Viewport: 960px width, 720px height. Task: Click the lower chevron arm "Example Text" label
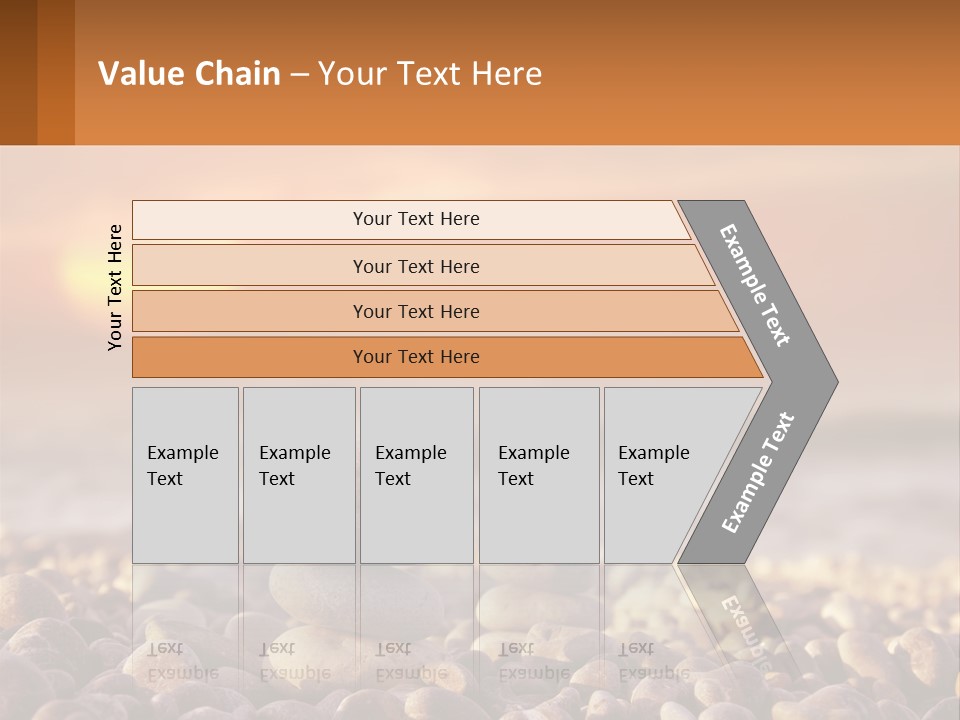757,473
